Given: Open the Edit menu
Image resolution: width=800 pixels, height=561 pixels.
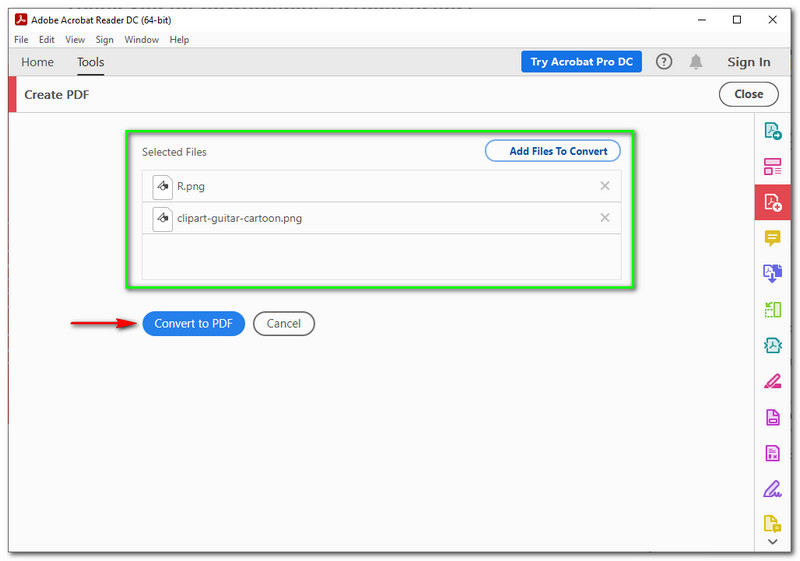Looking at the screenshot, I should [x=46, y=40].
